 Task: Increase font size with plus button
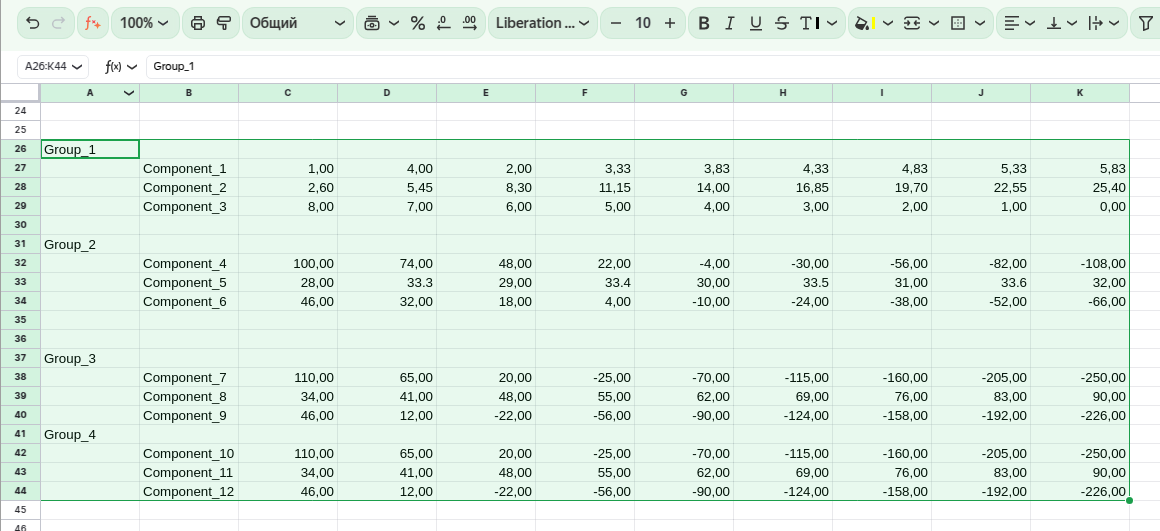[x=670, y=23]
